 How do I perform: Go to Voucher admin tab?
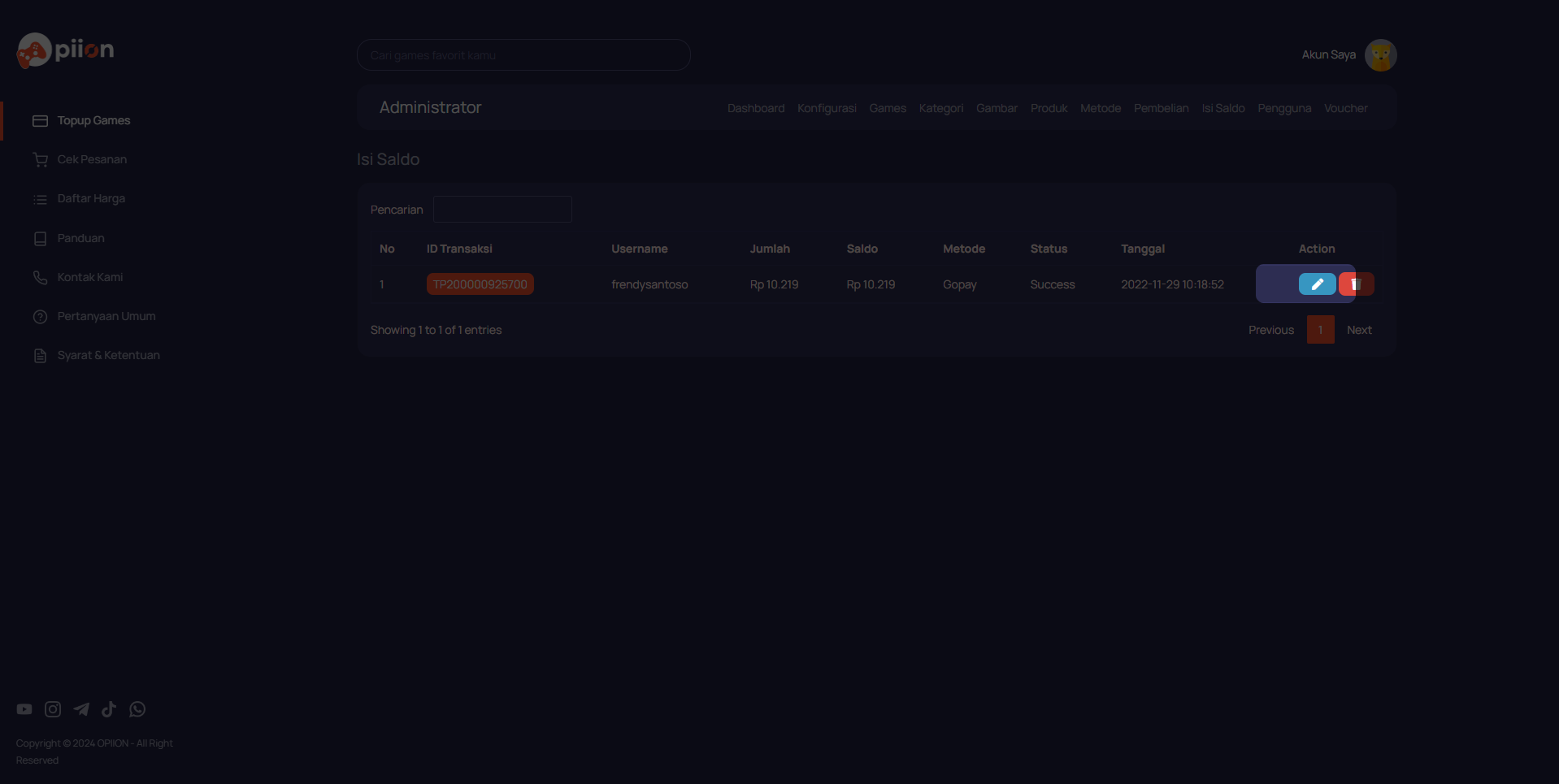[x=1345, y=108]
